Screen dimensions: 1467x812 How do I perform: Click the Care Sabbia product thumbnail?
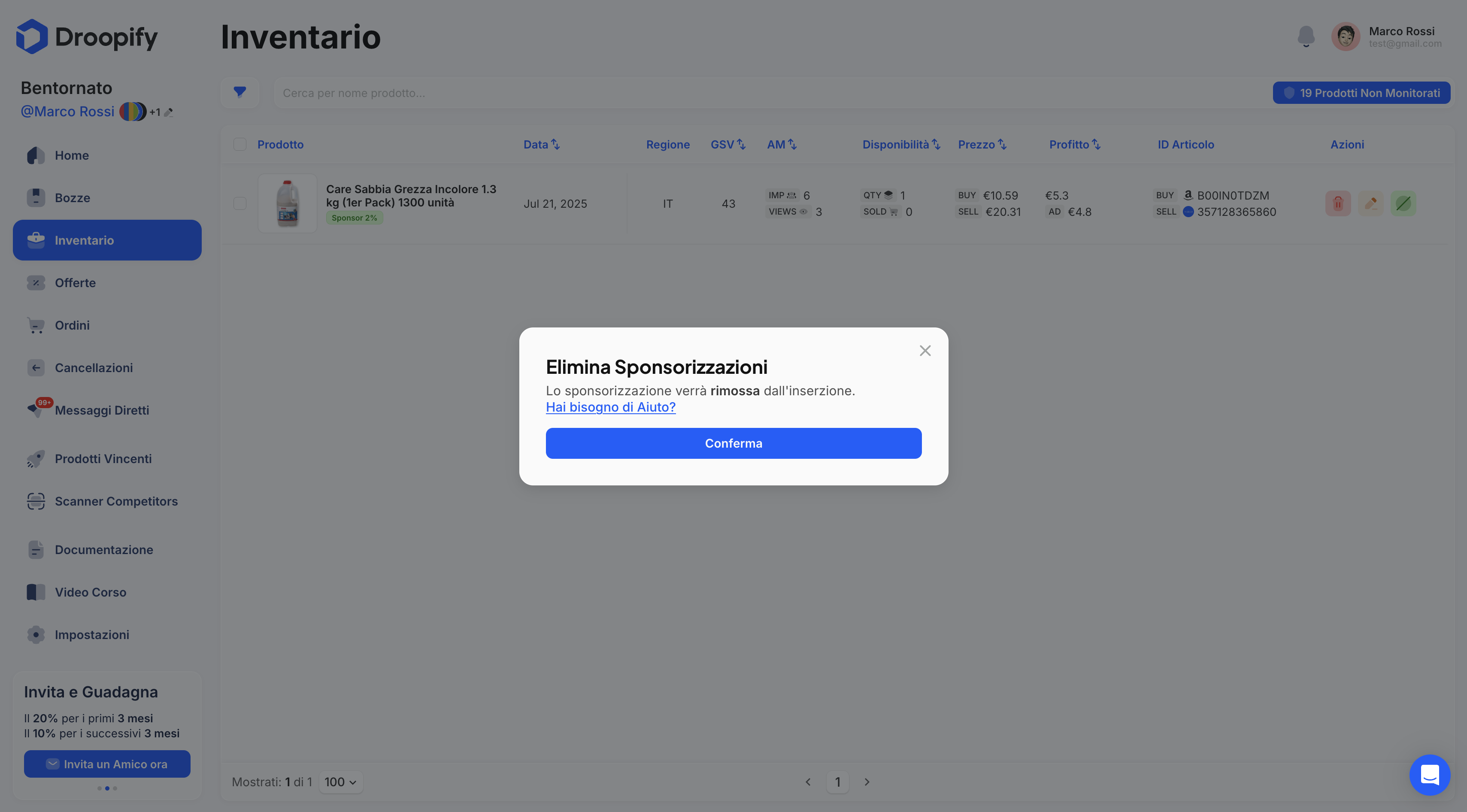tap(288, 203)
